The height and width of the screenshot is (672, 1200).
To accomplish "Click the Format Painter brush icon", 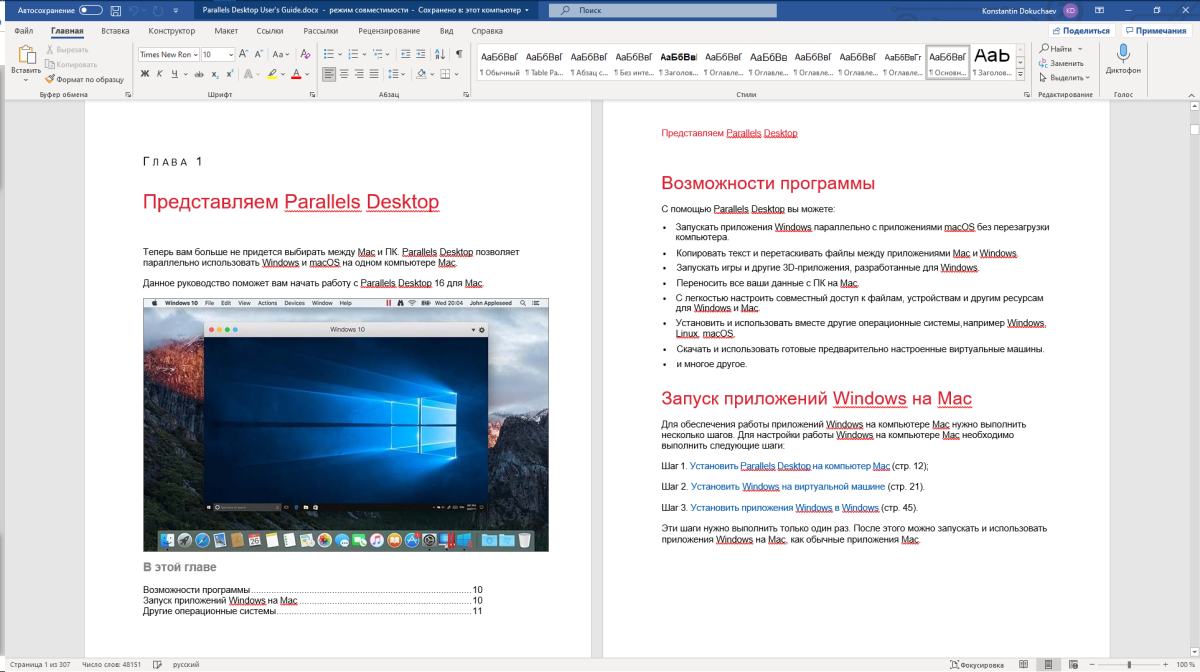I will (49, 79).
